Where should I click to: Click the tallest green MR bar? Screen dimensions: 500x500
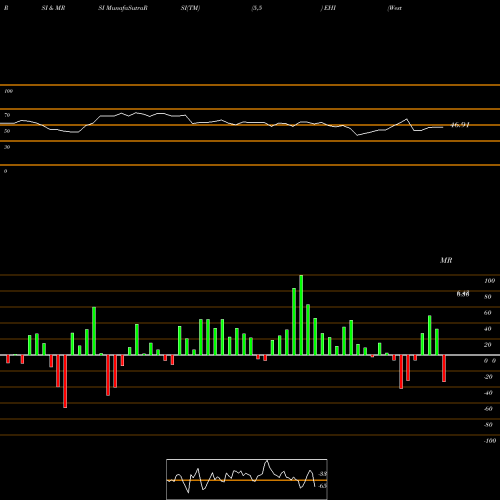(301, 315)
